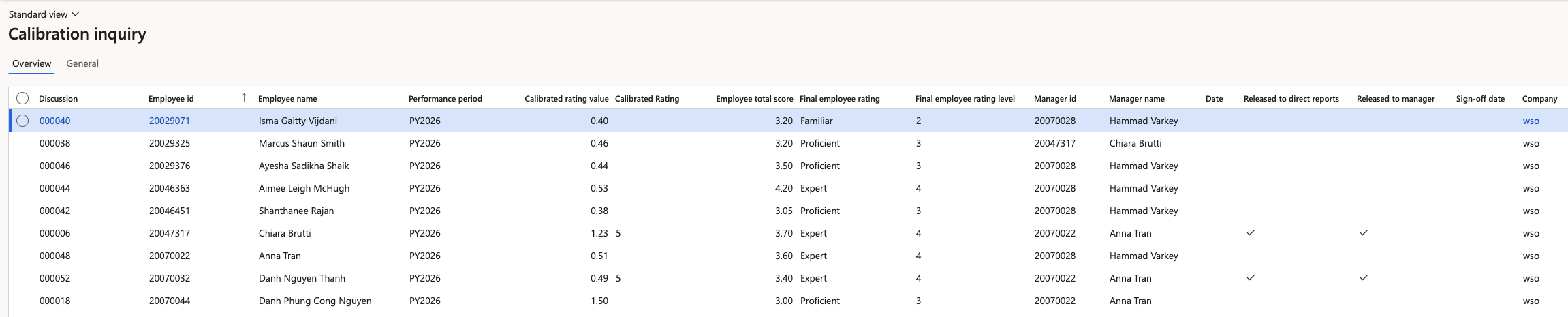This screenshot has width=1568, height=317.
Task: Toggle the select-all rows circle in header
Action: pyautogui.click(x=22, y=98)
